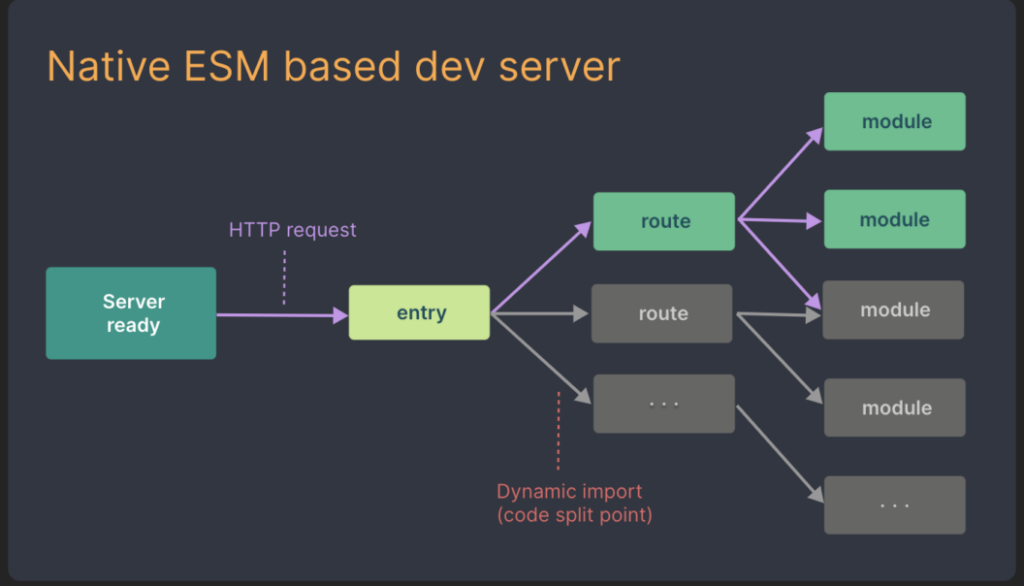Toggle the arrow from Server ready to entry
Viewport: 1024px width, 586px height.
coord(280,313)
